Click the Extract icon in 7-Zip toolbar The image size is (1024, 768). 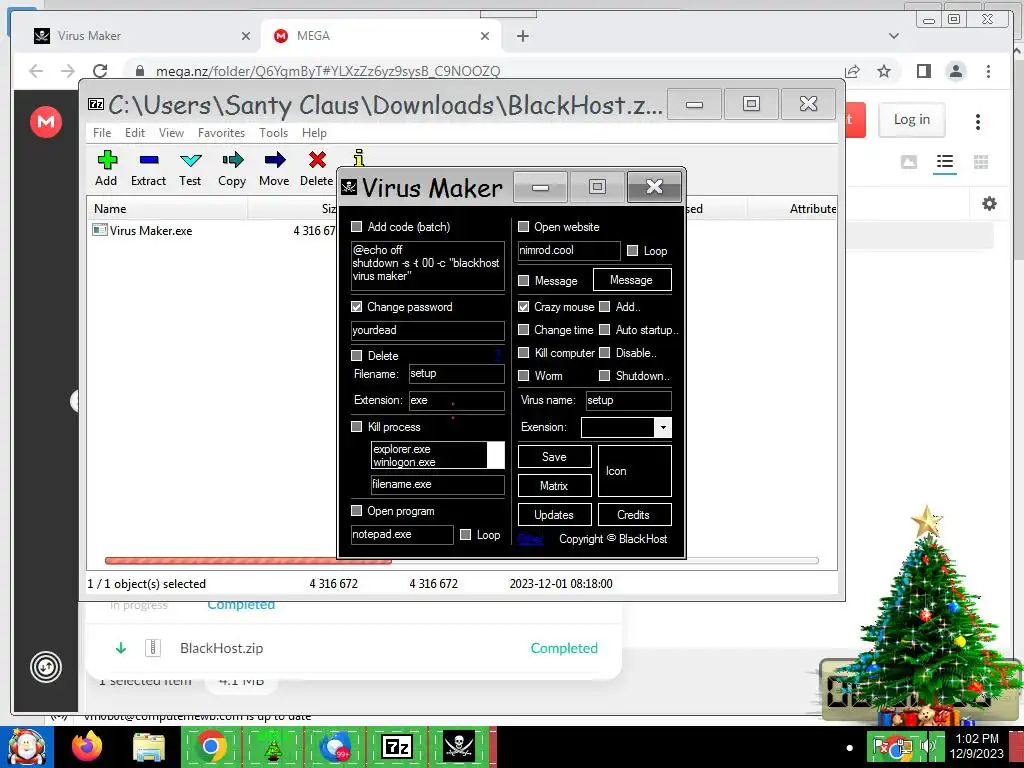point(149,160)
